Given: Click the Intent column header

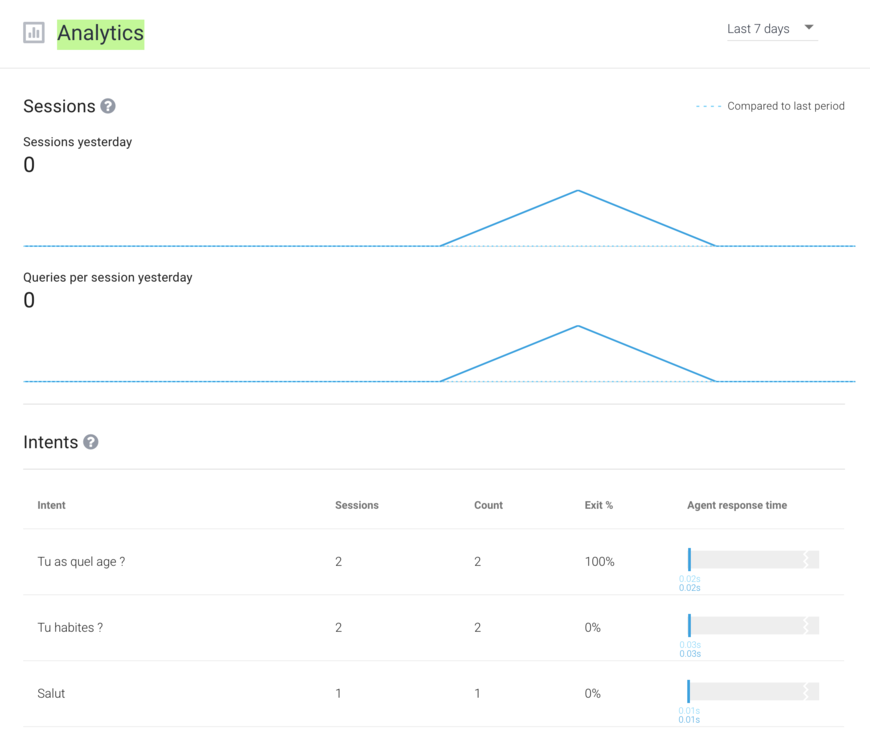Looking at the screenshot, I should coord(51,505).
